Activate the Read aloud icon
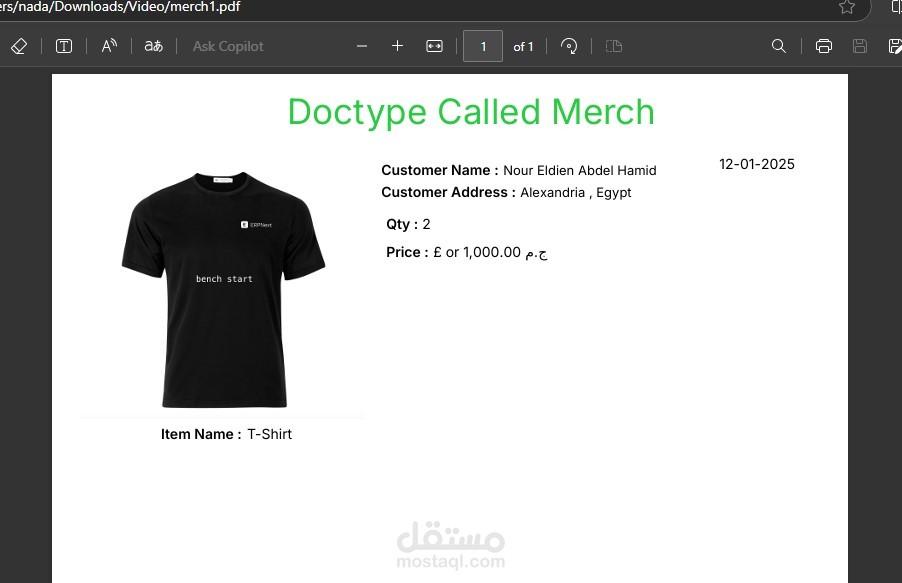The image size is (902, 583). point(109,46)
